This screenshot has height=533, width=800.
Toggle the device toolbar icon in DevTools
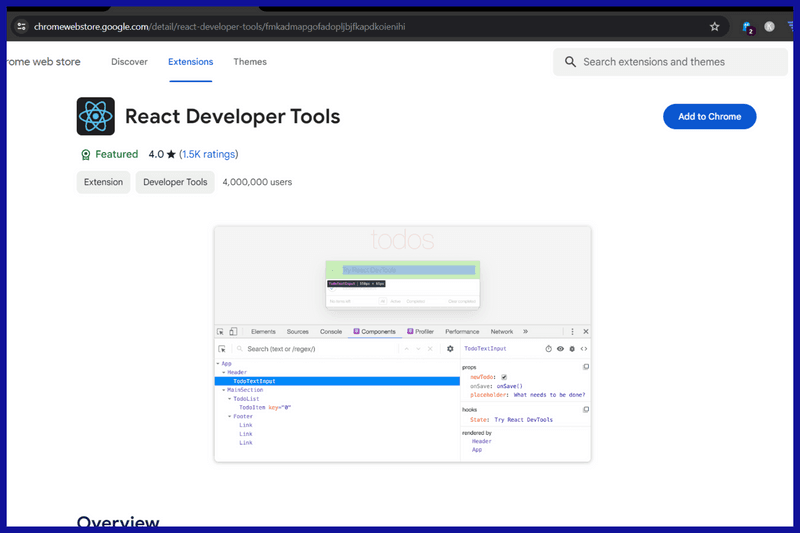pos(233,331)
